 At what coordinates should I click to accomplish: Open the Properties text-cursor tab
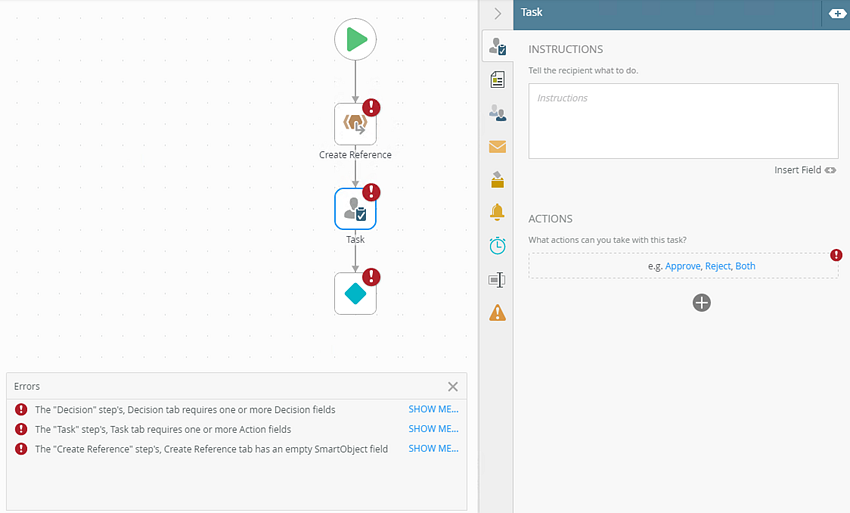(497, 280)
